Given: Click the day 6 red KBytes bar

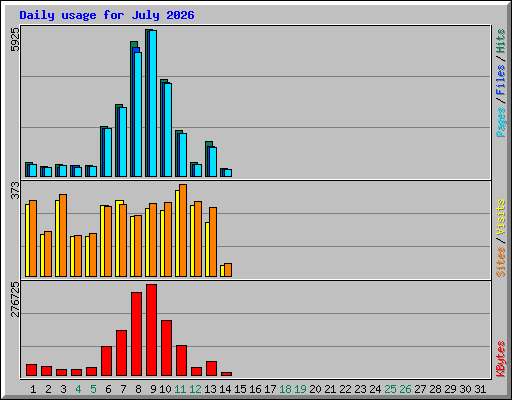Looking at the screenshot, I should pyautogui.click(x=106, y=361).
